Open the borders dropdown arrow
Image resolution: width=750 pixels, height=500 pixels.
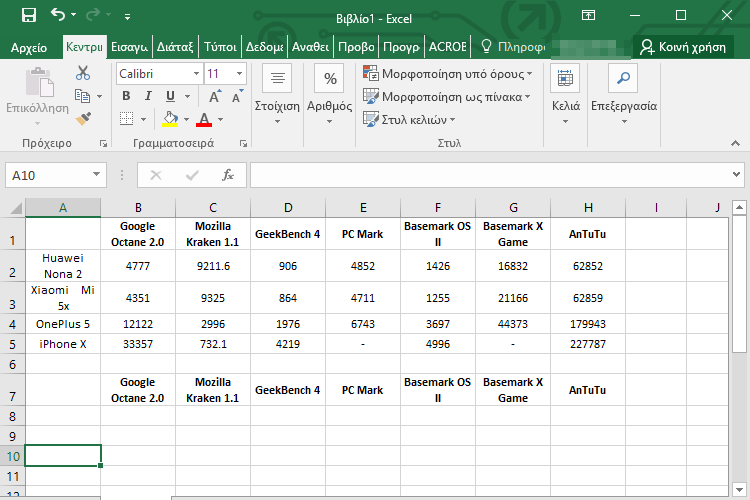coord(143,119)
